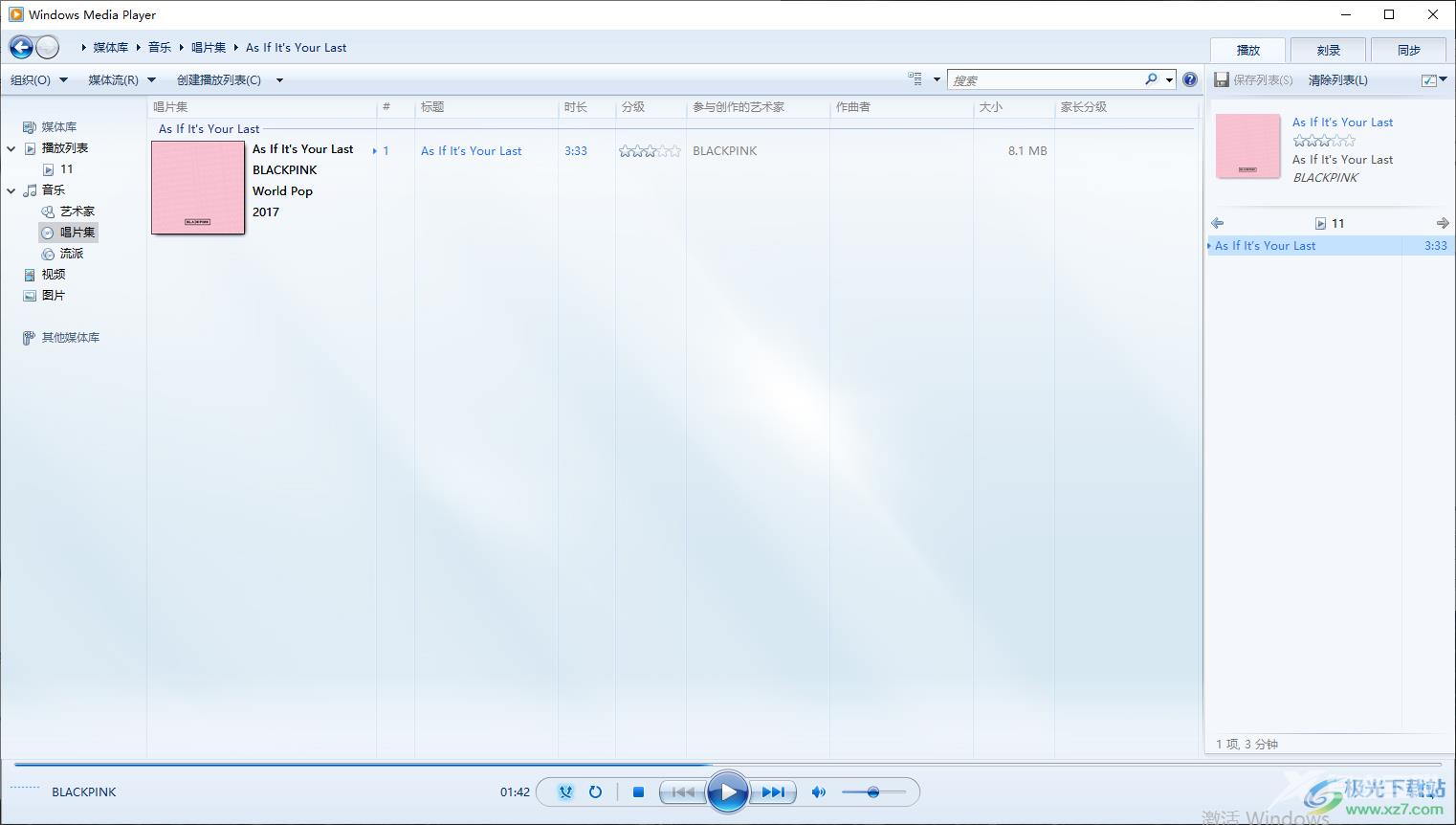Open 图片 pictures library
The height and width of the screenshot is (825, 1456).
(x=53, y=295)
